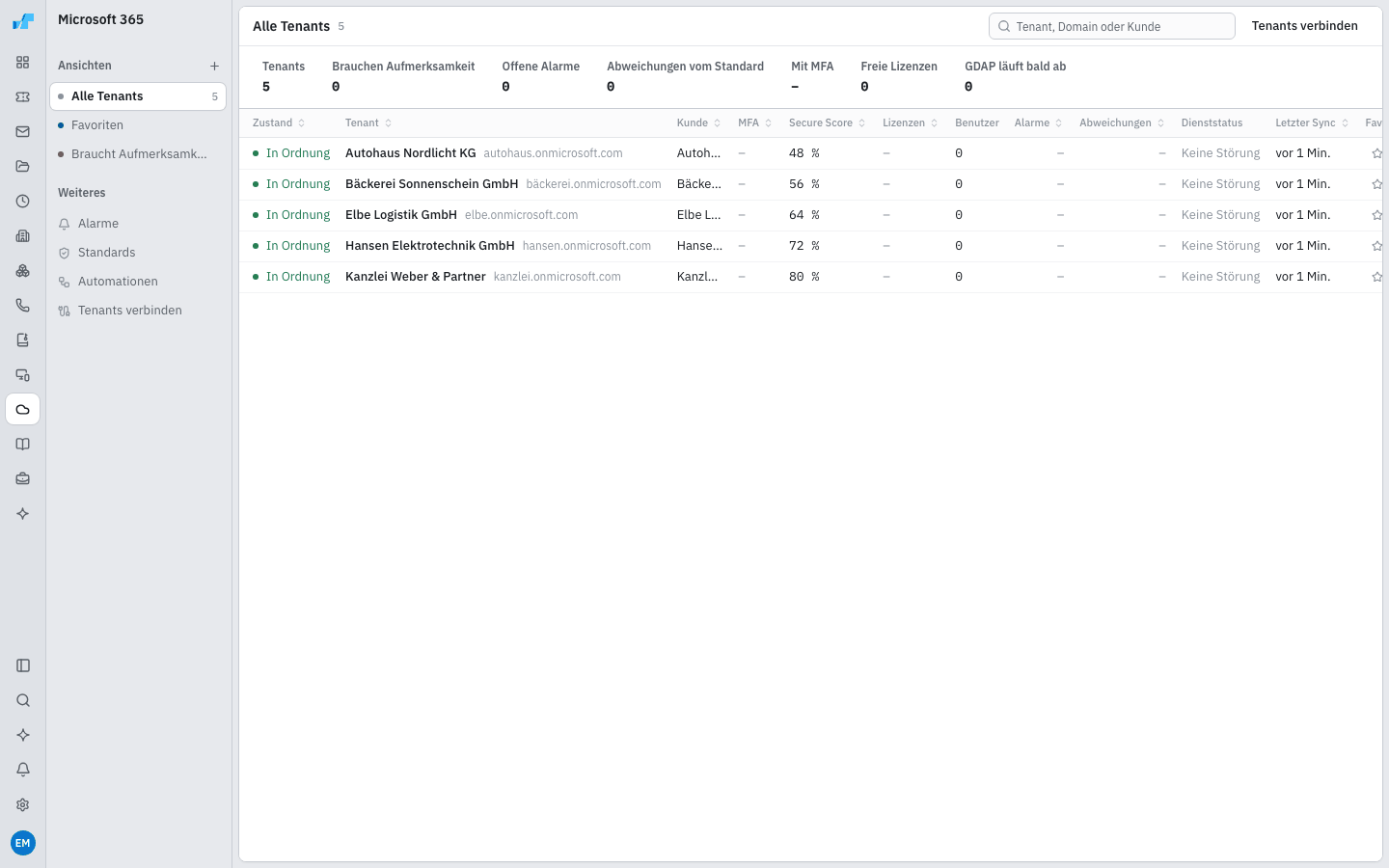Toggle favorite star for Elbe Logistik GmbH
This screenshot has width=1389, height=868.
(x=1376, y=215)
